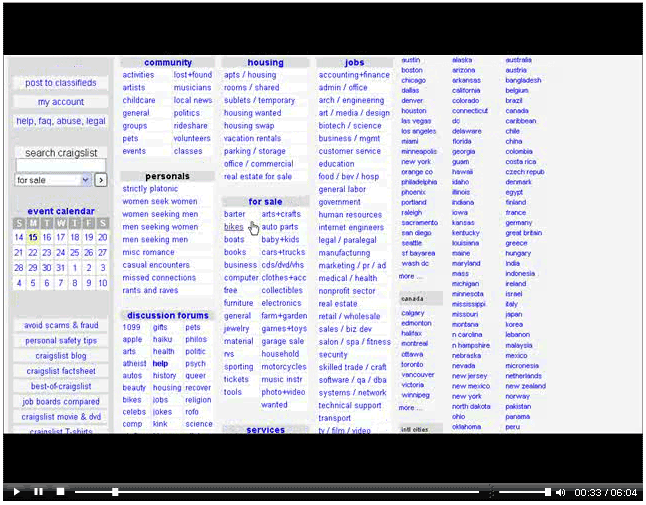Open the 'event calendar' heading link
The height and width of the screenshot is (505, 646).
tap(61, 211)
